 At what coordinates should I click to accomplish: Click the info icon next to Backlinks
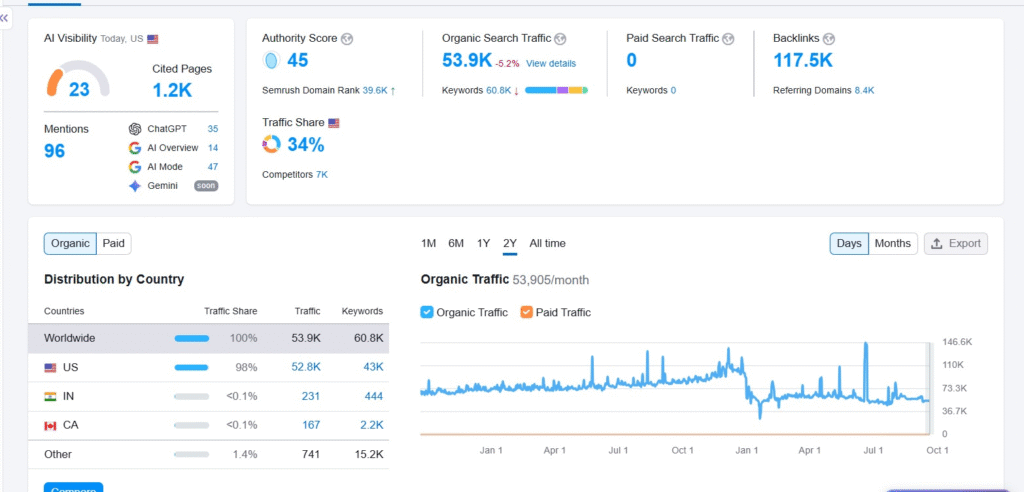point(828,39)
